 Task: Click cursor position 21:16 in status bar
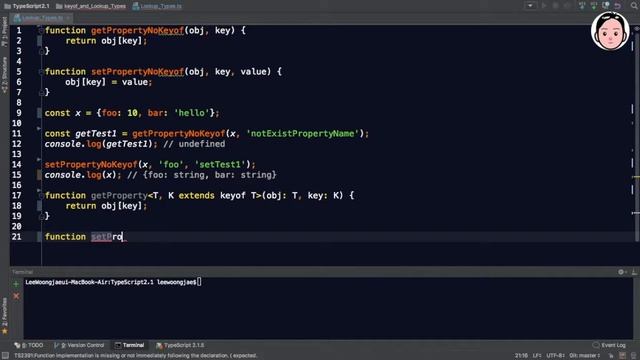(x=521, y=356)
